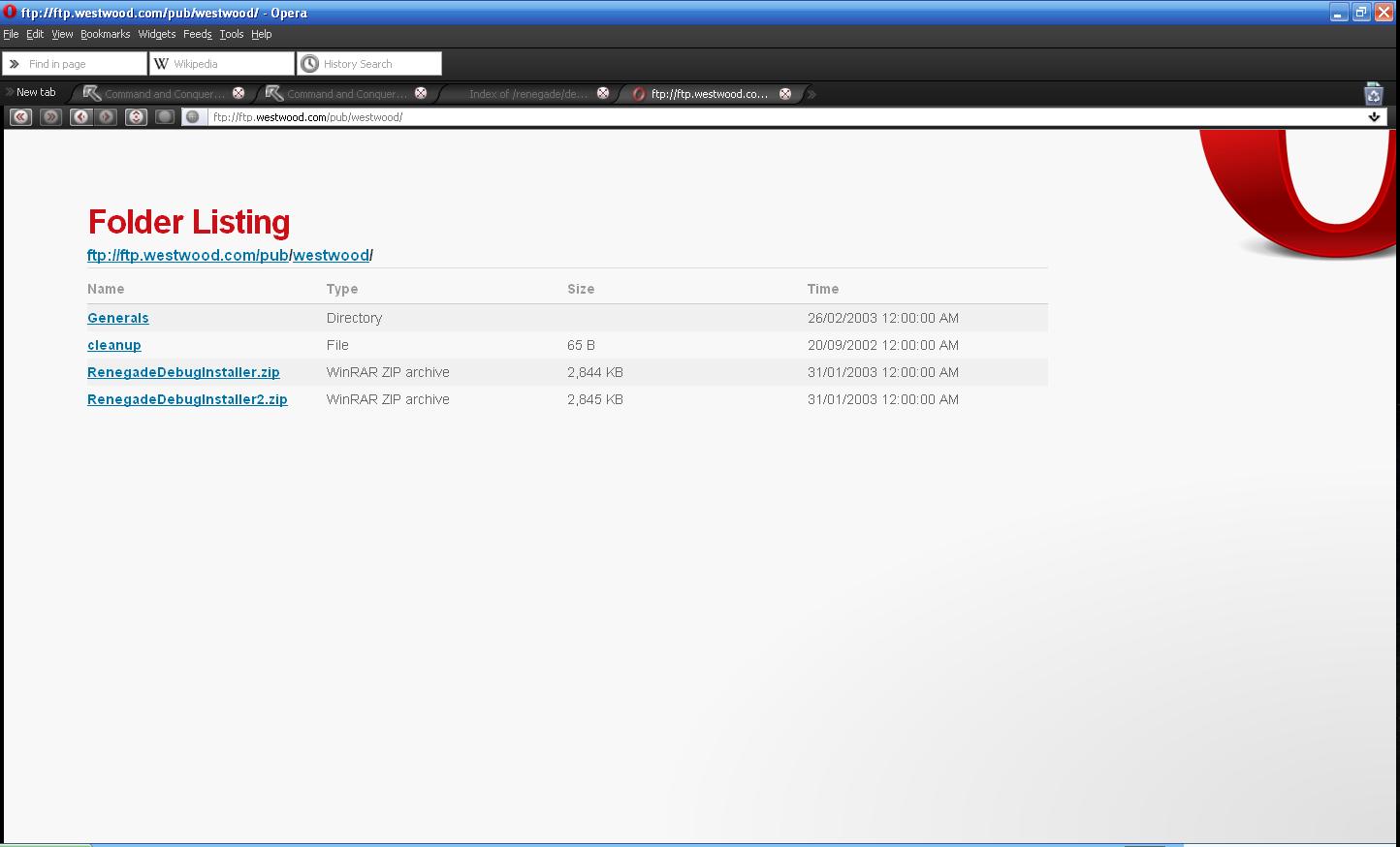The height and width of the screenshot is (847, 1400).
Task: Click the History Search field
Action: pos(378,64)
